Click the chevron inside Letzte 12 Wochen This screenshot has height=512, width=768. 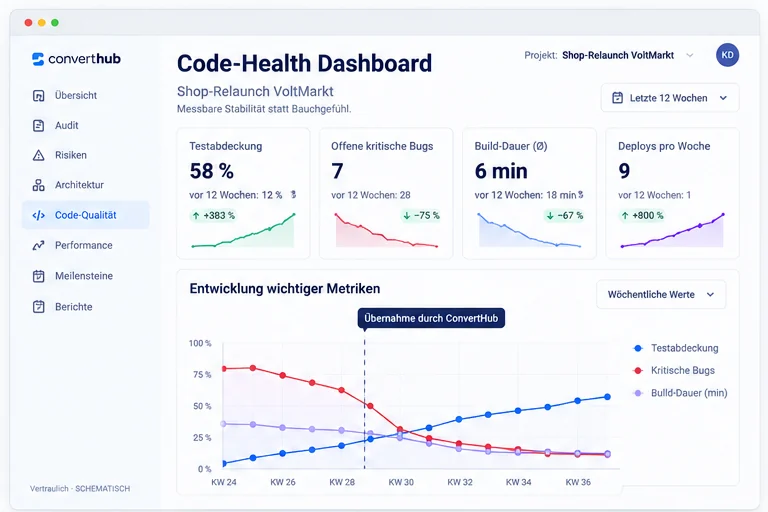click(723, 98)
